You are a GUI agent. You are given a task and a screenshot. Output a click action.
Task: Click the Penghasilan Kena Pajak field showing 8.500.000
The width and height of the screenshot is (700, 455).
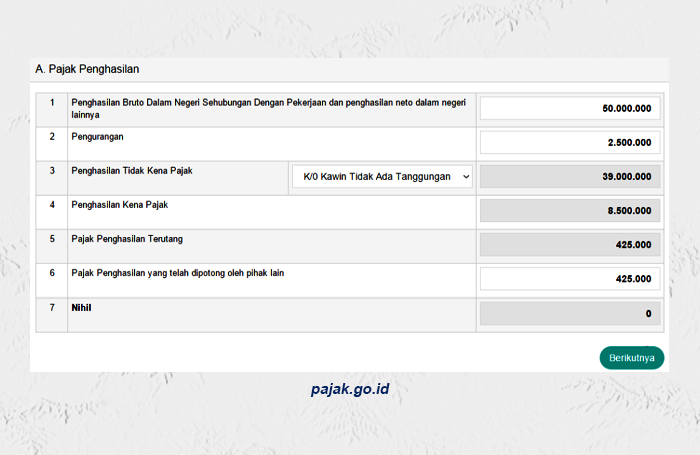(x=569, y=211)
